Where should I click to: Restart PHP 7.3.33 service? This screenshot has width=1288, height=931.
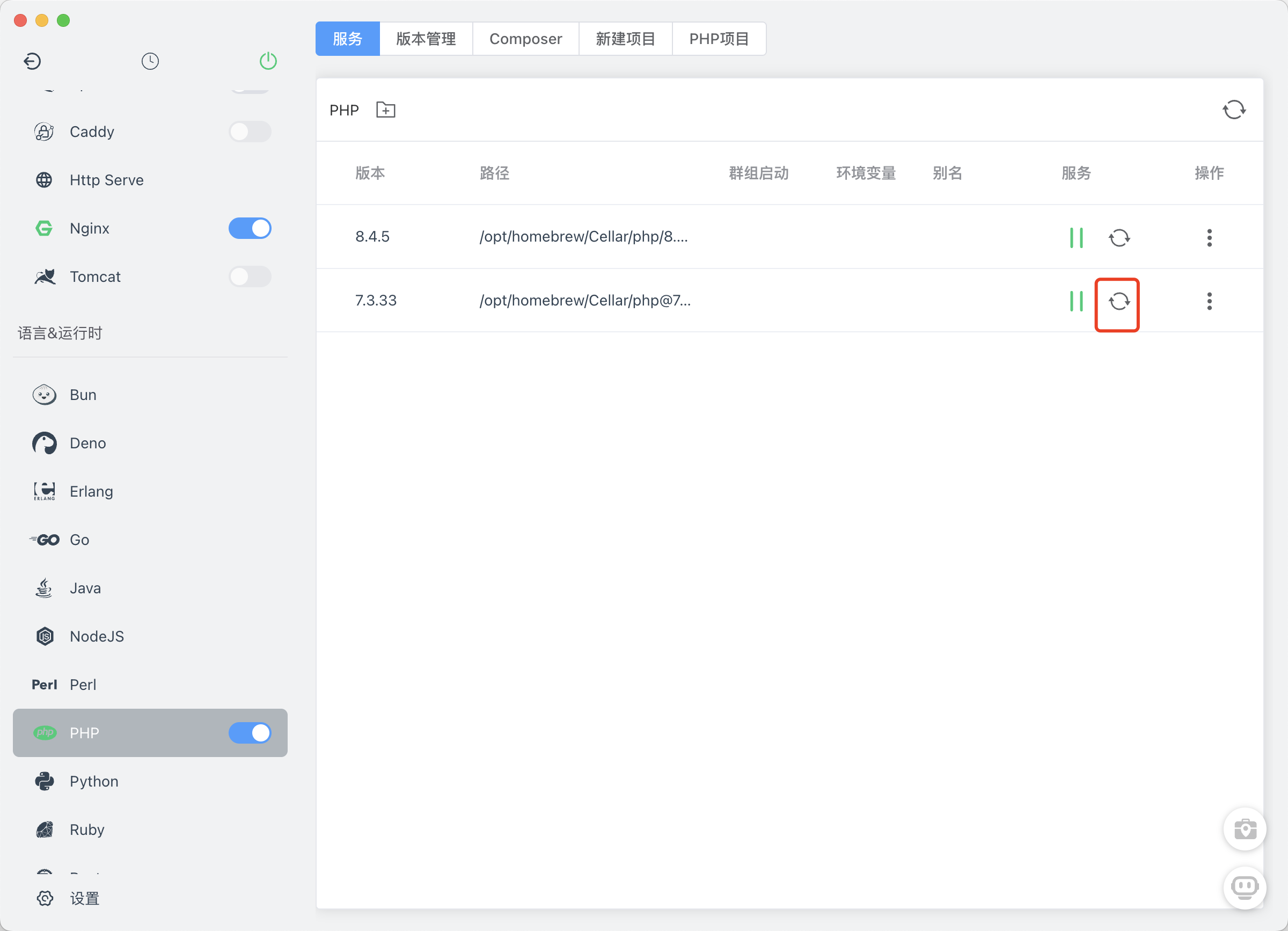click(x=1118, y=301)
